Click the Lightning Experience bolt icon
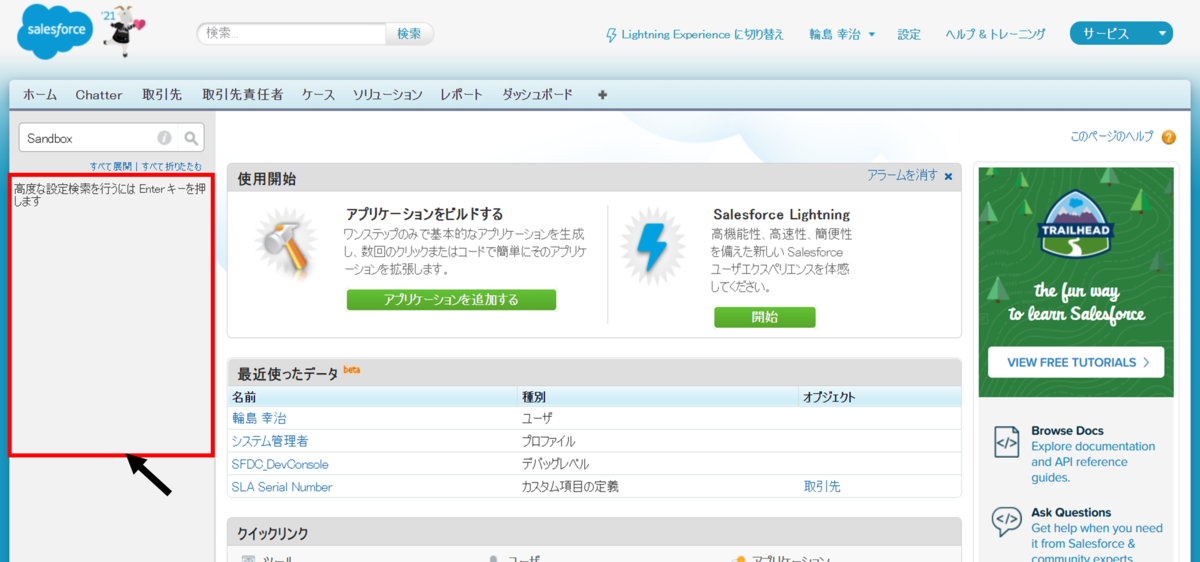Viewport: 1200px width, 562px height. point(612,35)
